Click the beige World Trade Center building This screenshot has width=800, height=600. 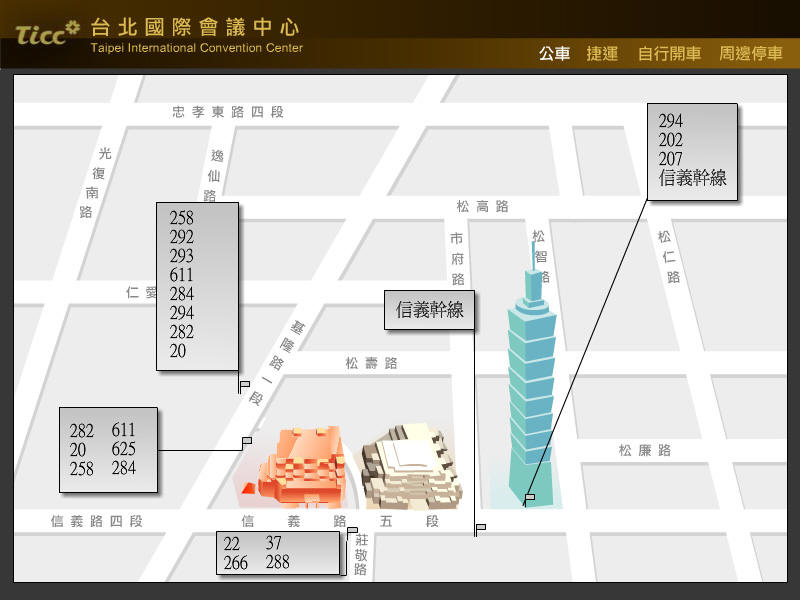pyautogui.click(x=412, y=467)
